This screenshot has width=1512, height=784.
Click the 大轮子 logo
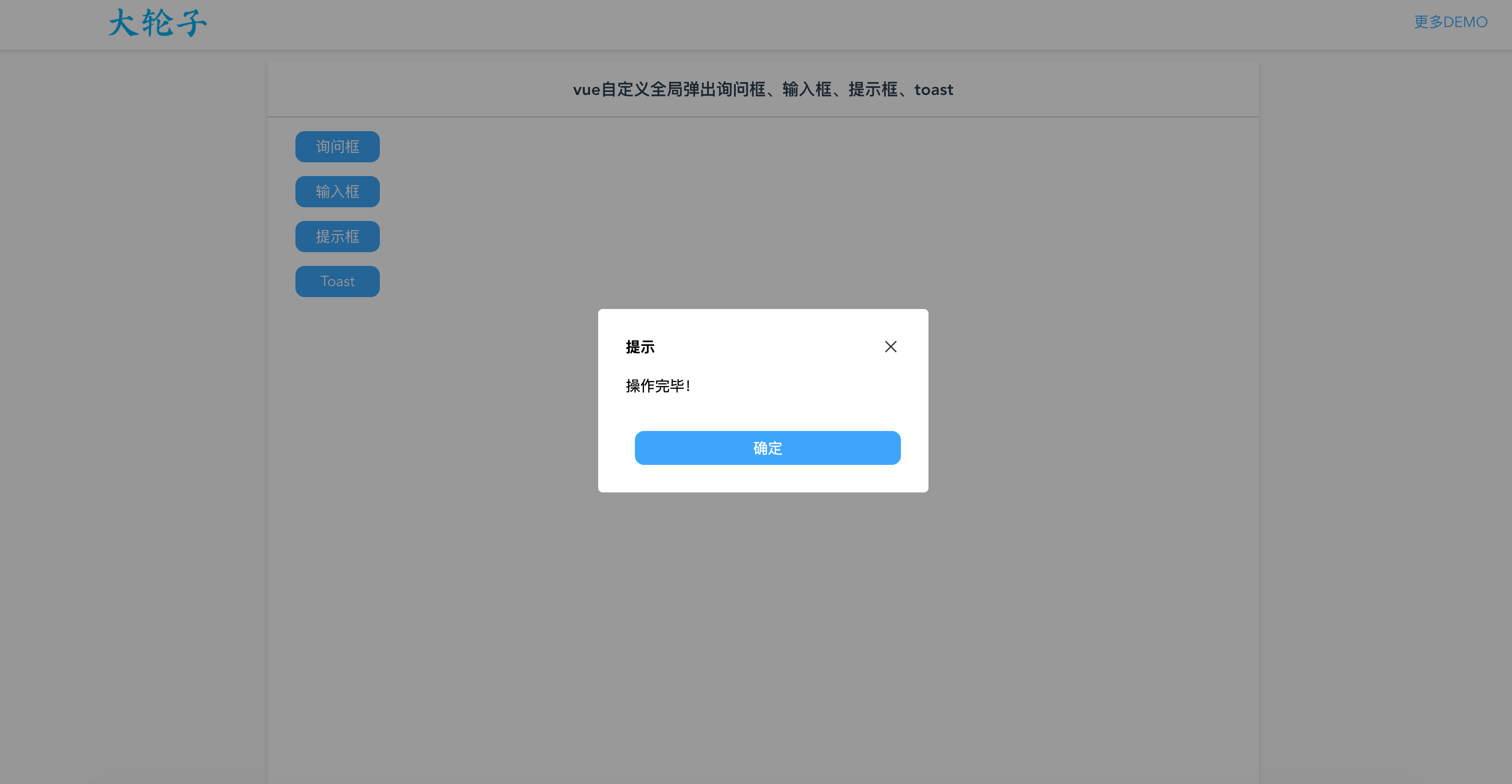[157, 23]
